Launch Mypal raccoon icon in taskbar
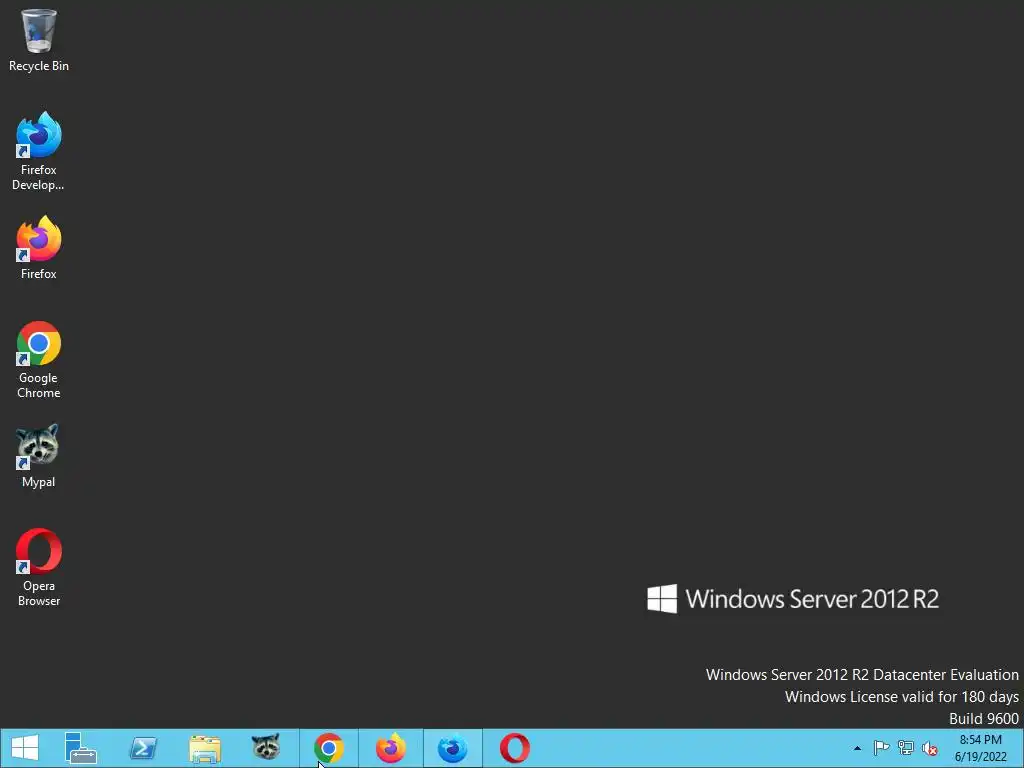Screen dimensions: 1024x768 (x=266, y=748)
